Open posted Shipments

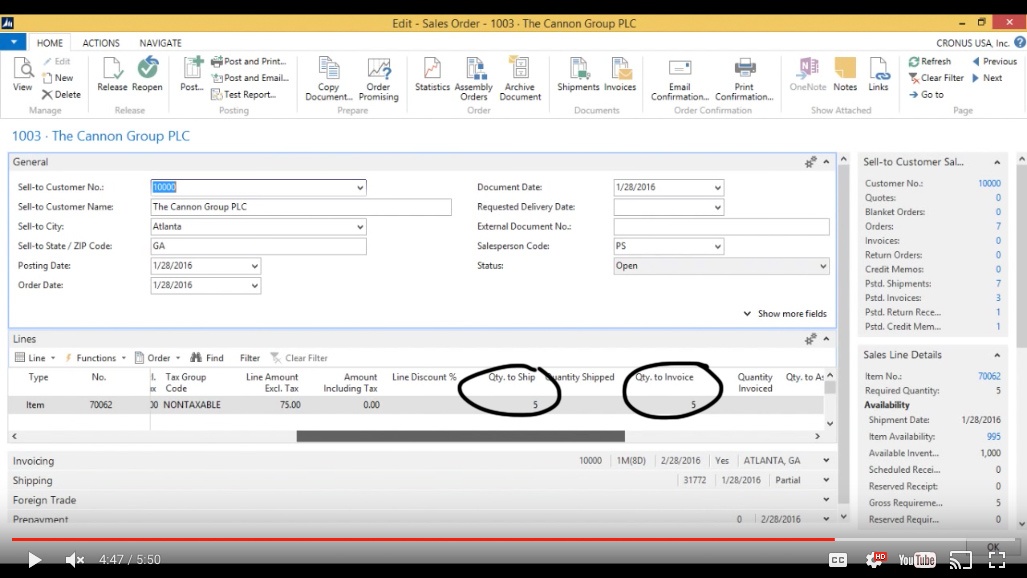point(578,74)
